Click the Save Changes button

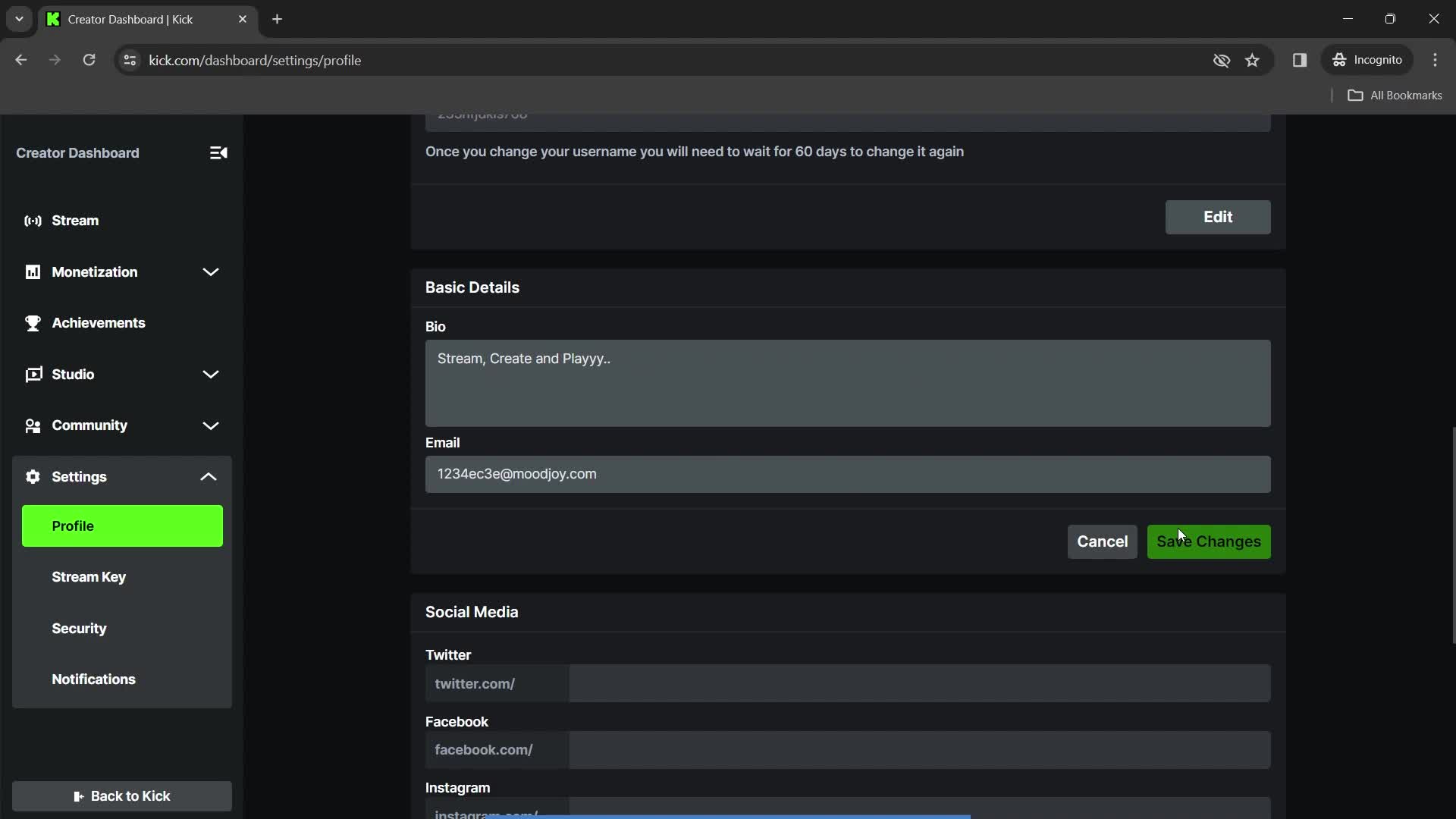[x=1209, y=541]
